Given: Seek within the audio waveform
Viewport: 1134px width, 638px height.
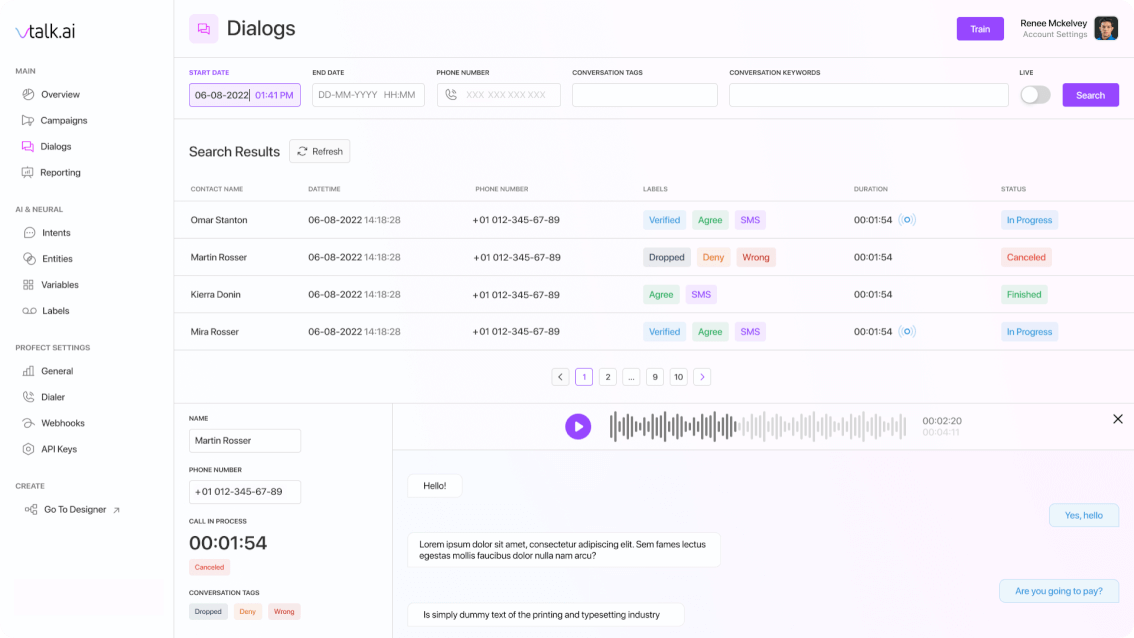Looking at the screenshot, I should pyautogui.click(x=757, y=427).
